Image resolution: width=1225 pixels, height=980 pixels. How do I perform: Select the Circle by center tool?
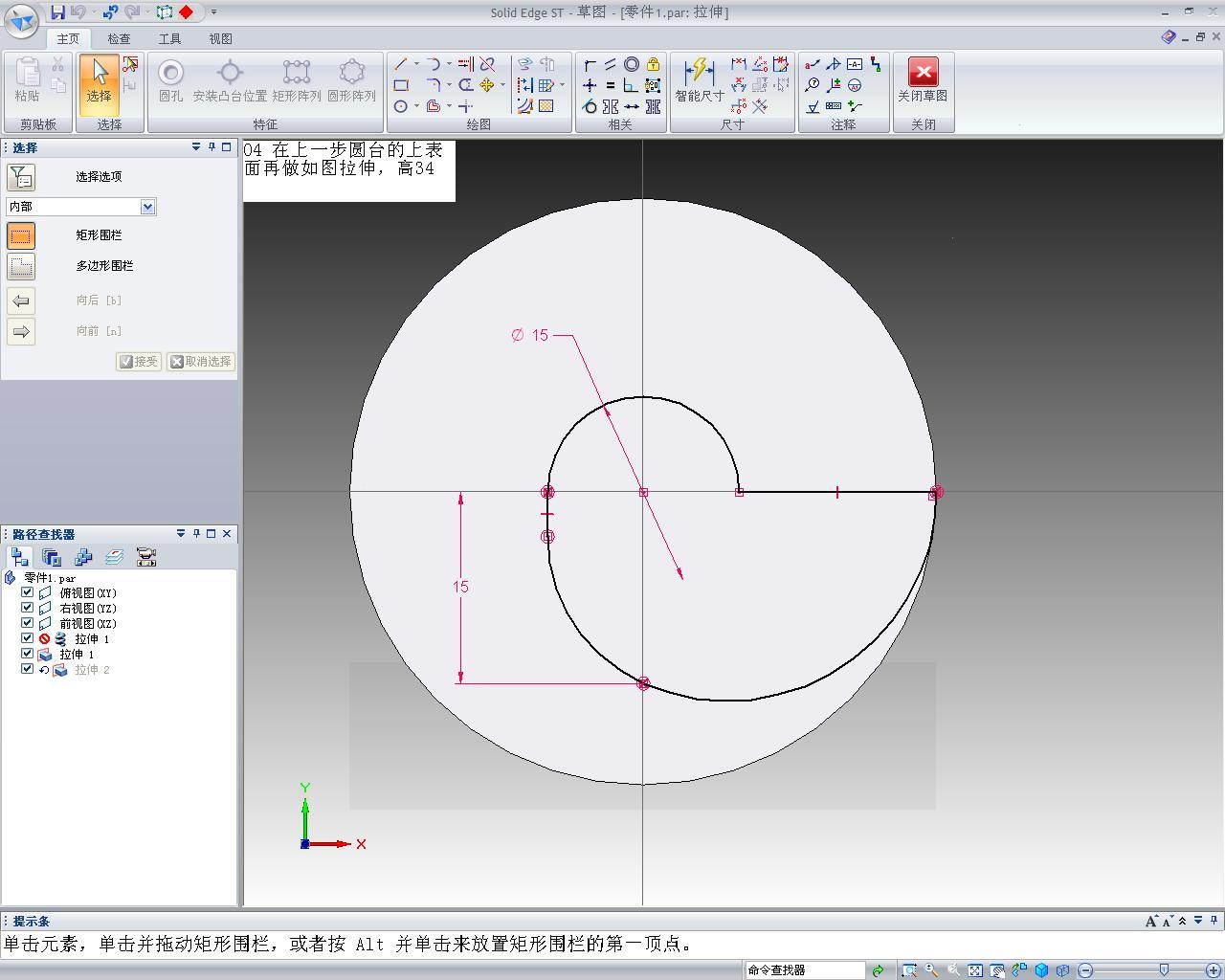400,106
